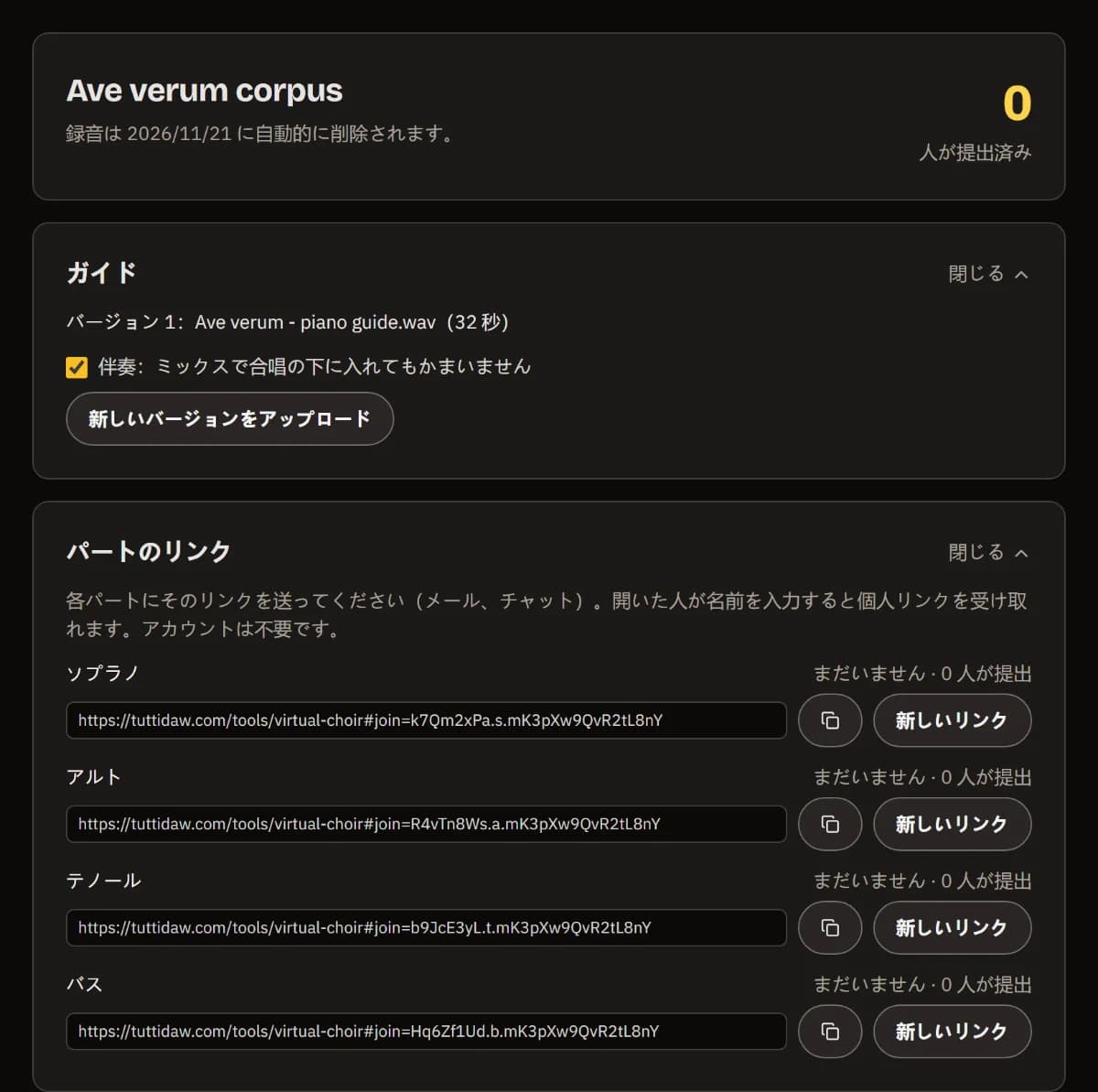Click 新しいバージョンをアップロード button
The width and height of the screenshot is (1098, 1092).
pos(230,419)
